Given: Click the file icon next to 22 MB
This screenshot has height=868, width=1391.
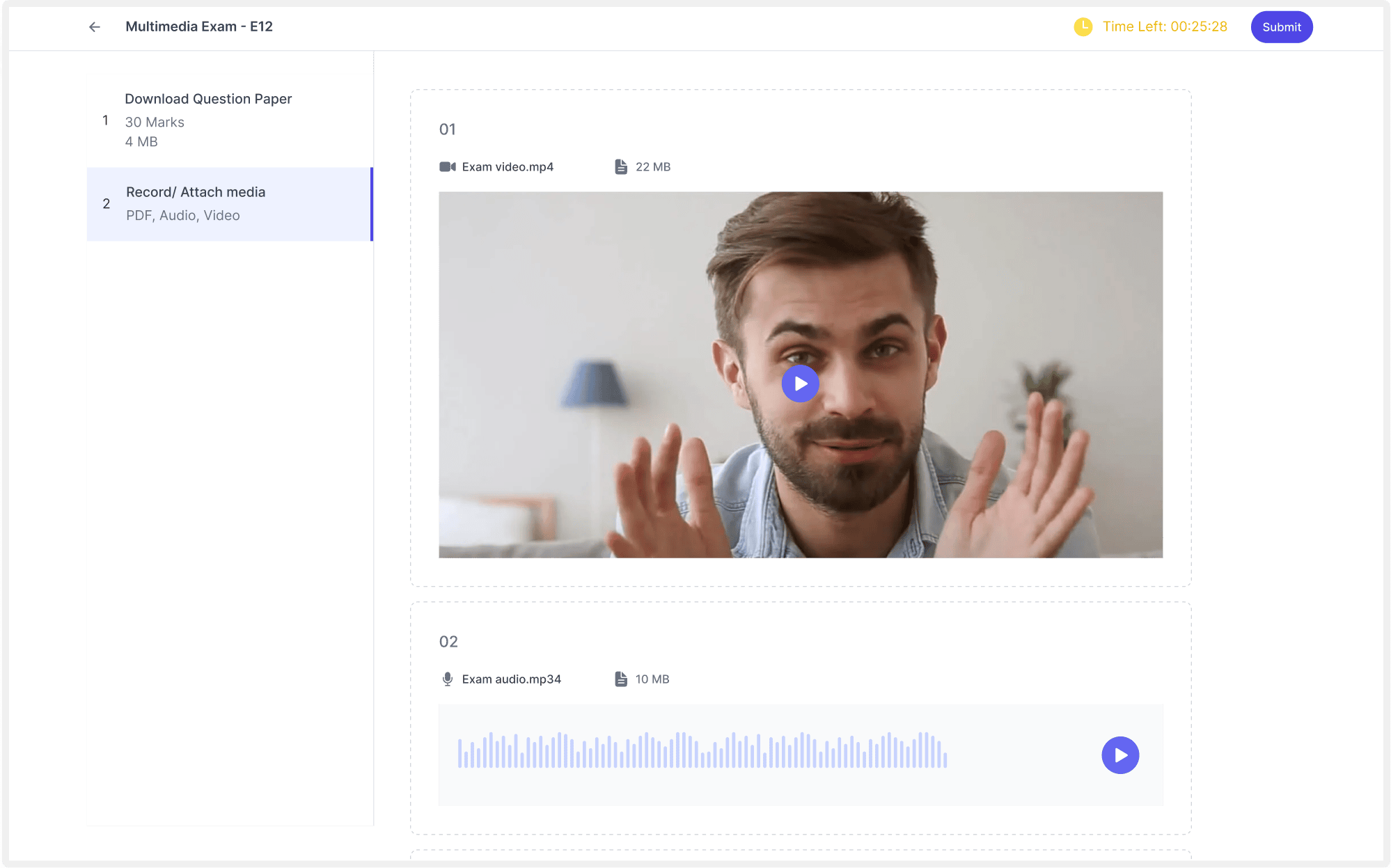Looking at the screenshot, I should pos(620,167).
